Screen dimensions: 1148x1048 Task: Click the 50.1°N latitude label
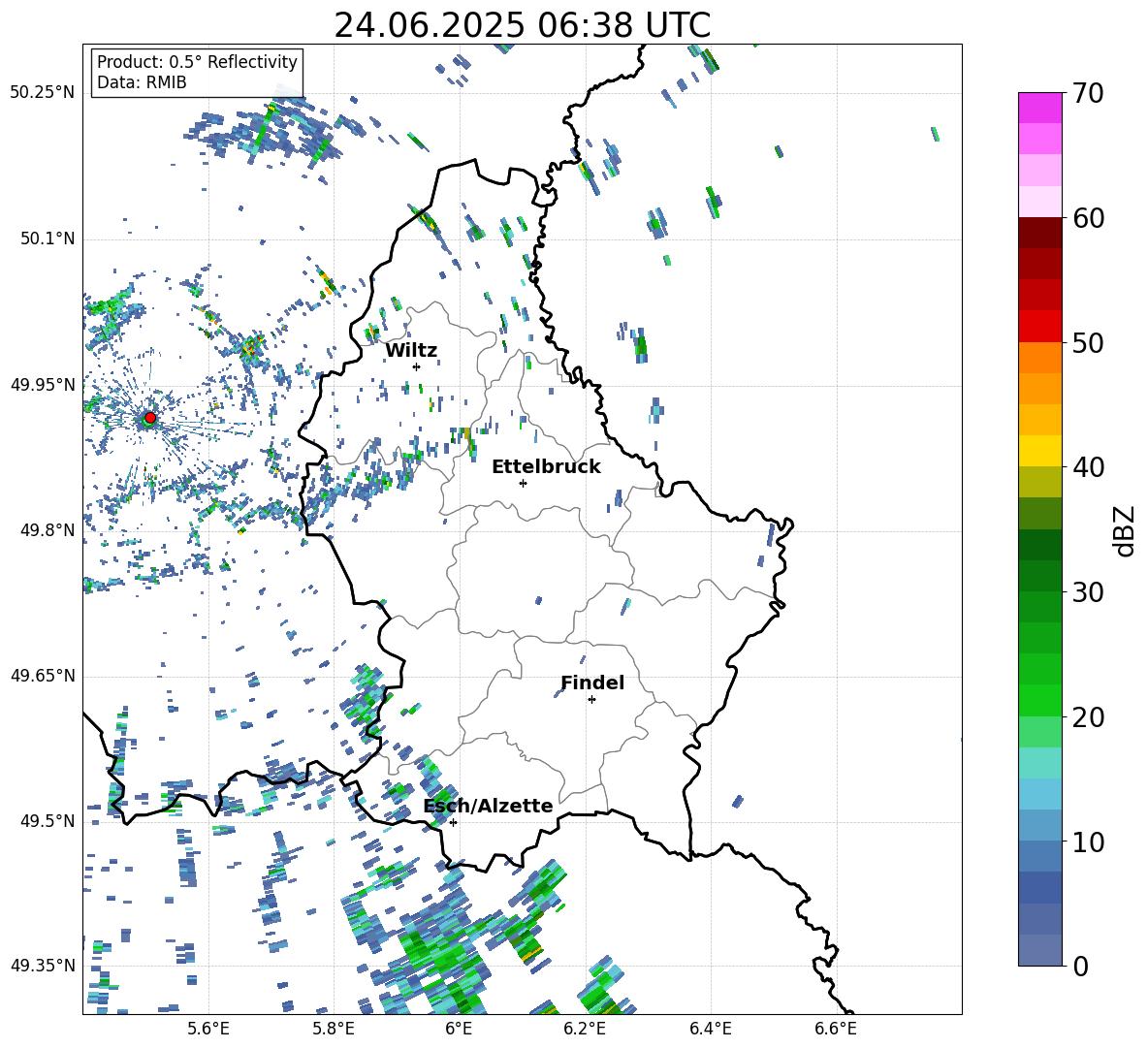point(47,239)
